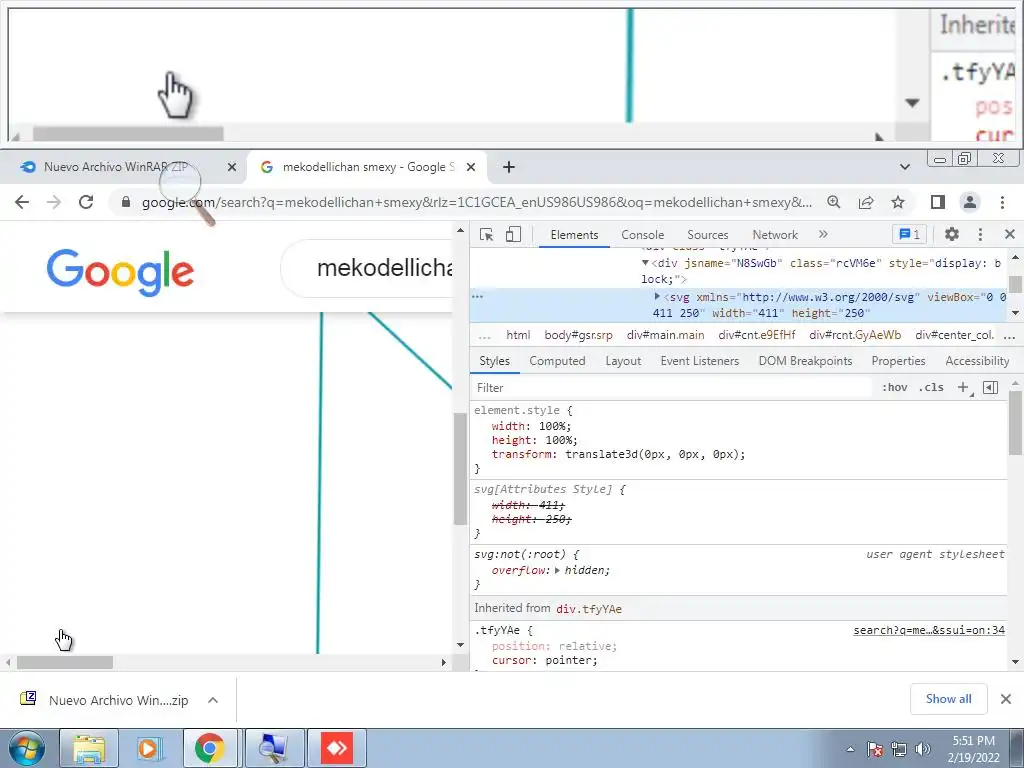Open the AnyDesk app from the taskbar
This screenshot has height=768, width=1024.
click(337, 748)
